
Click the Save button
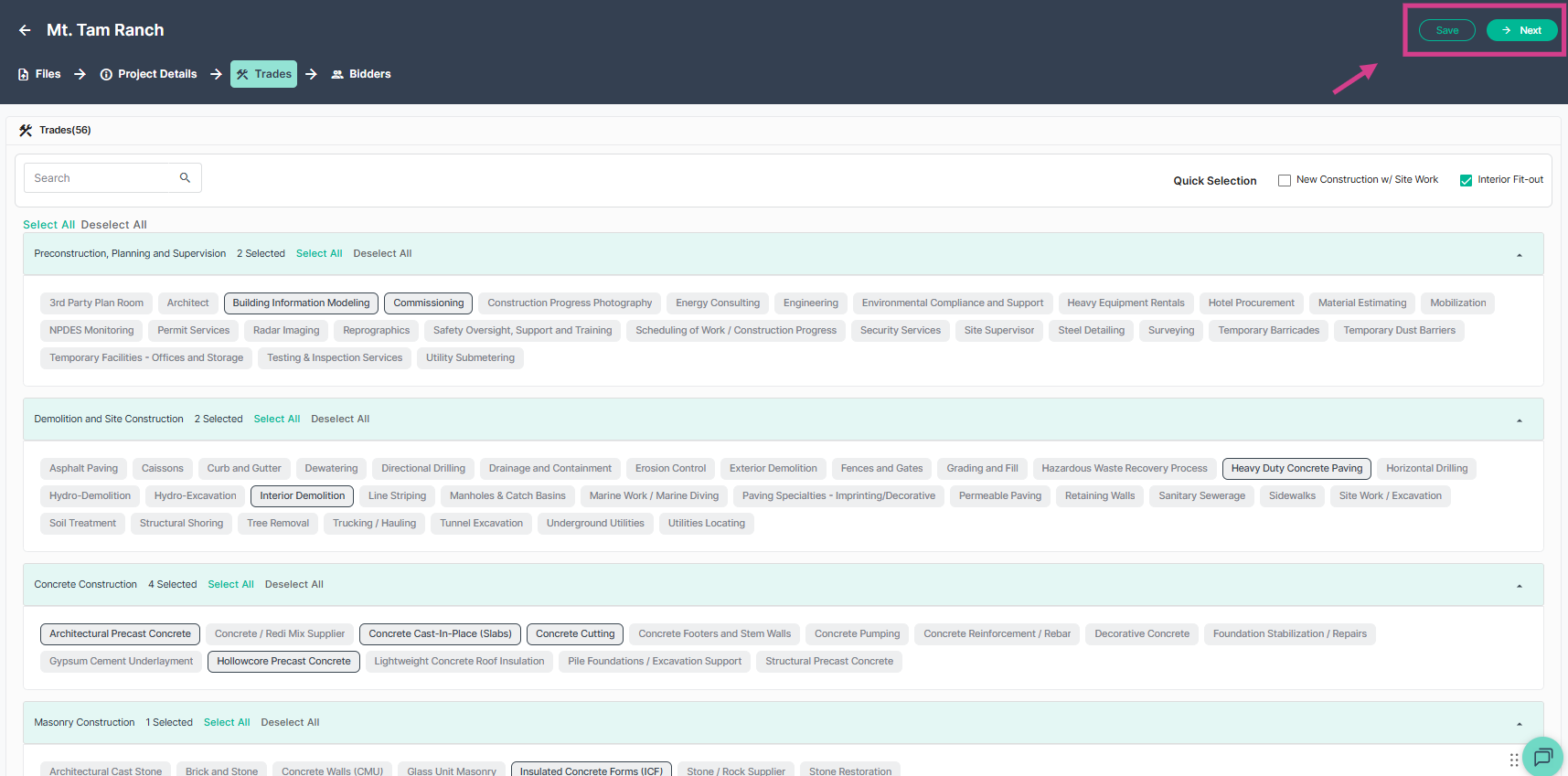pyautogui.click(x=1447, y=30)
